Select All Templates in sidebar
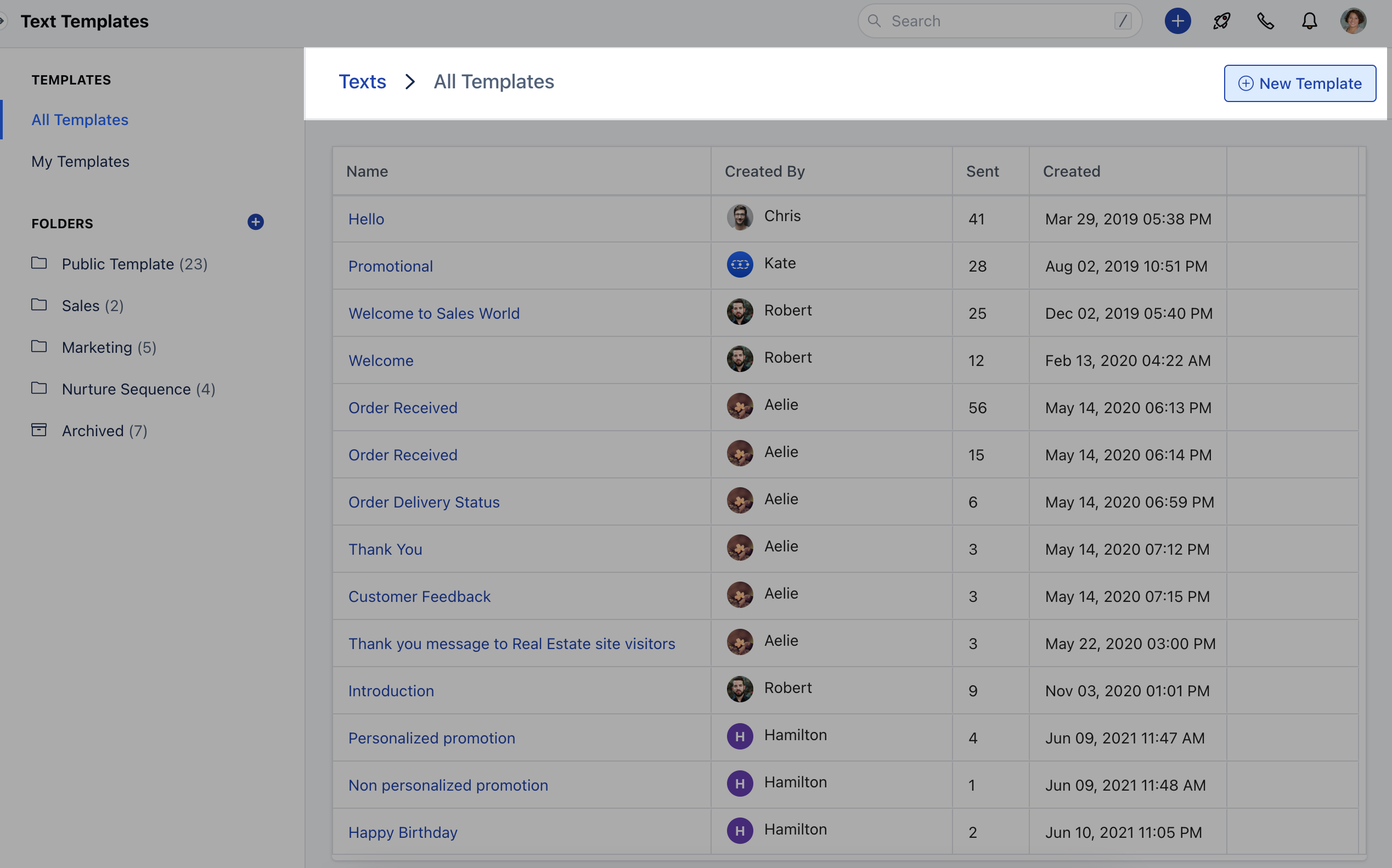Viewport: 1392px width, 868px height. [x=80, y=120]
